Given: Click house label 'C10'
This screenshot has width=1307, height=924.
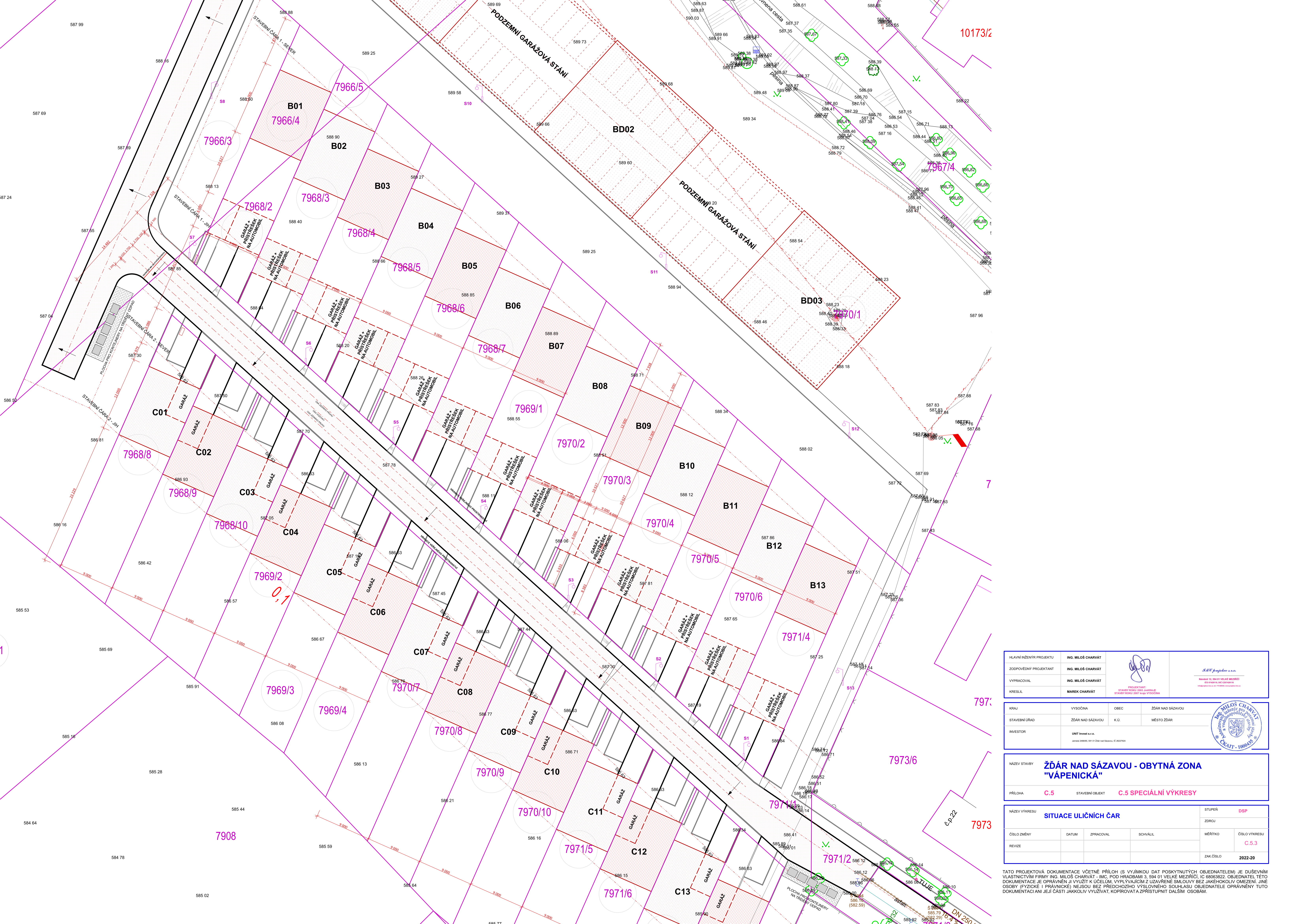Looking at the screenshot, I should (x=552, y=772).
